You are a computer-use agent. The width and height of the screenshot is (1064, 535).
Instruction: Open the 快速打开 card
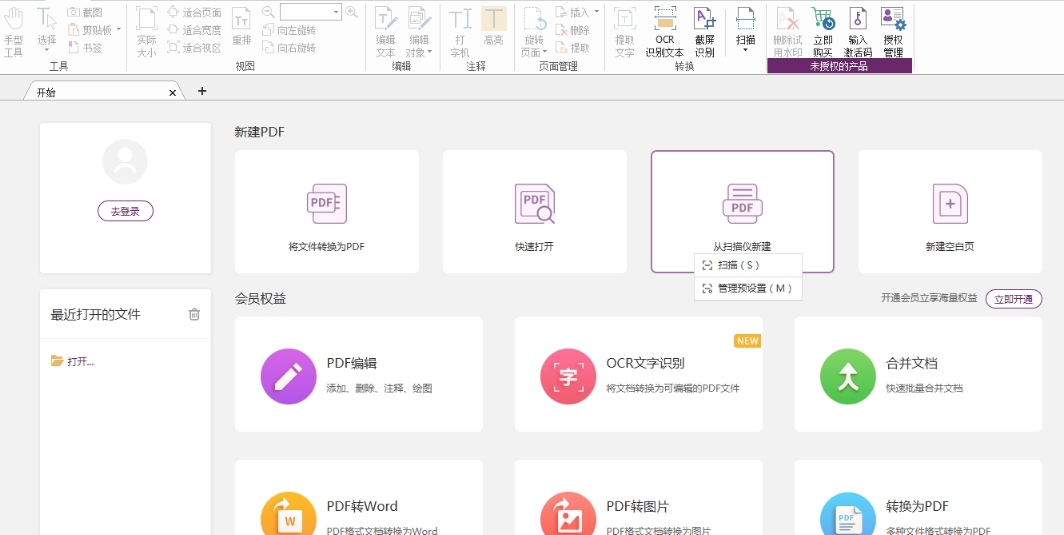[534, 212]
